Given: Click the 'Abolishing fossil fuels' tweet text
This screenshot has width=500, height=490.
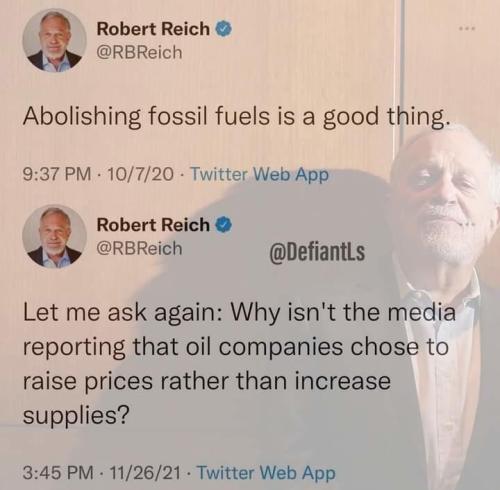Looking at the screenshot, I should [x=234, y=117].
